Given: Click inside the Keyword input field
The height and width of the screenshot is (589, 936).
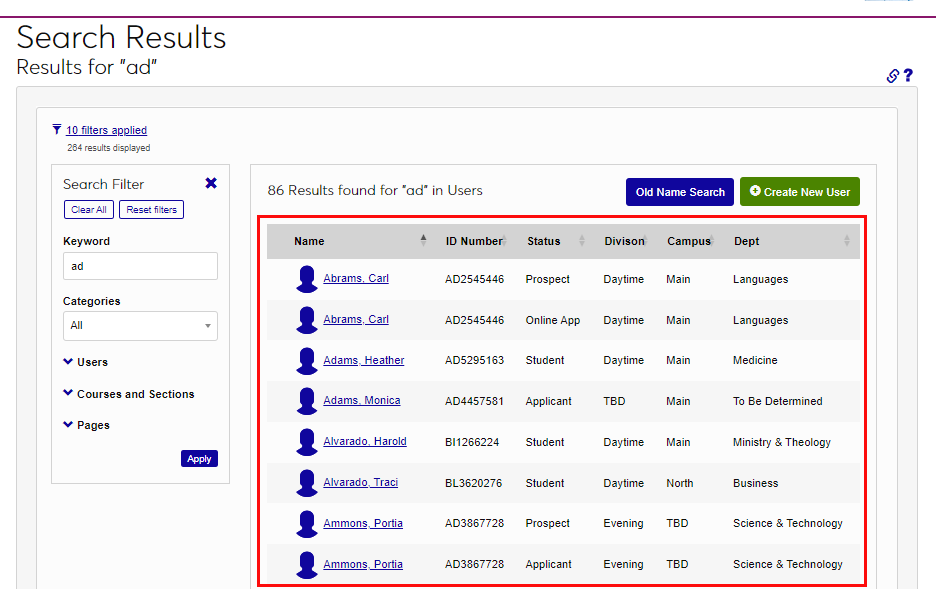Looking at the screenshot, I should coord(140,266).
